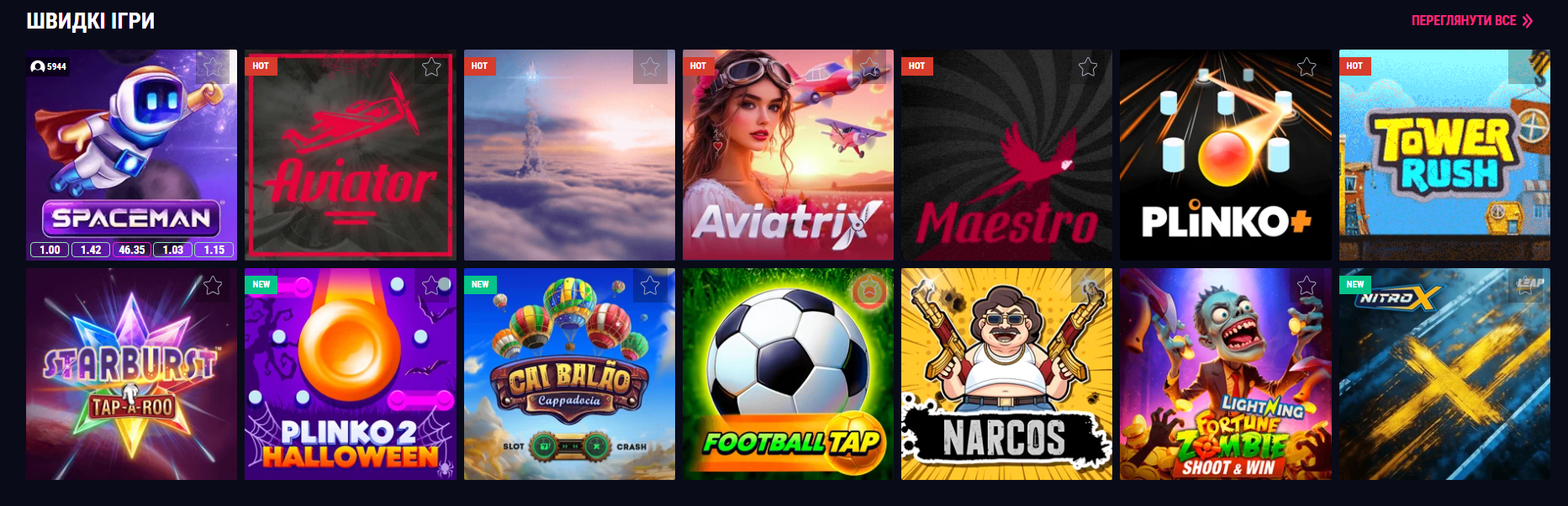Select the Plinko 2 Halloween game
The image size is (1568, 506).
[351, 374]
